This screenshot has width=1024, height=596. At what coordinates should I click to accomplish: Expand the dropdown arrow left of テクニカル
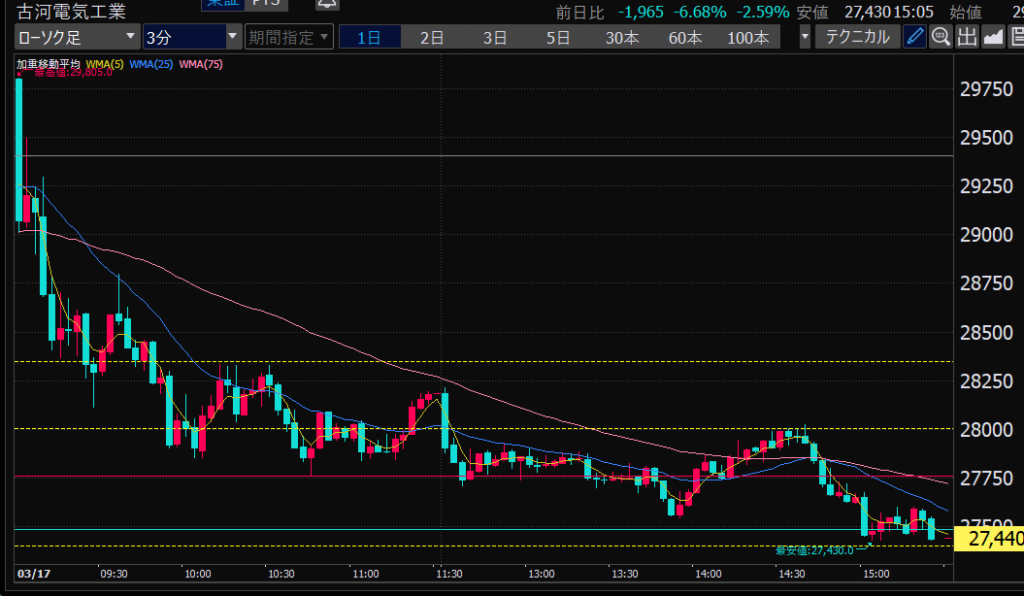click(805, 38)
